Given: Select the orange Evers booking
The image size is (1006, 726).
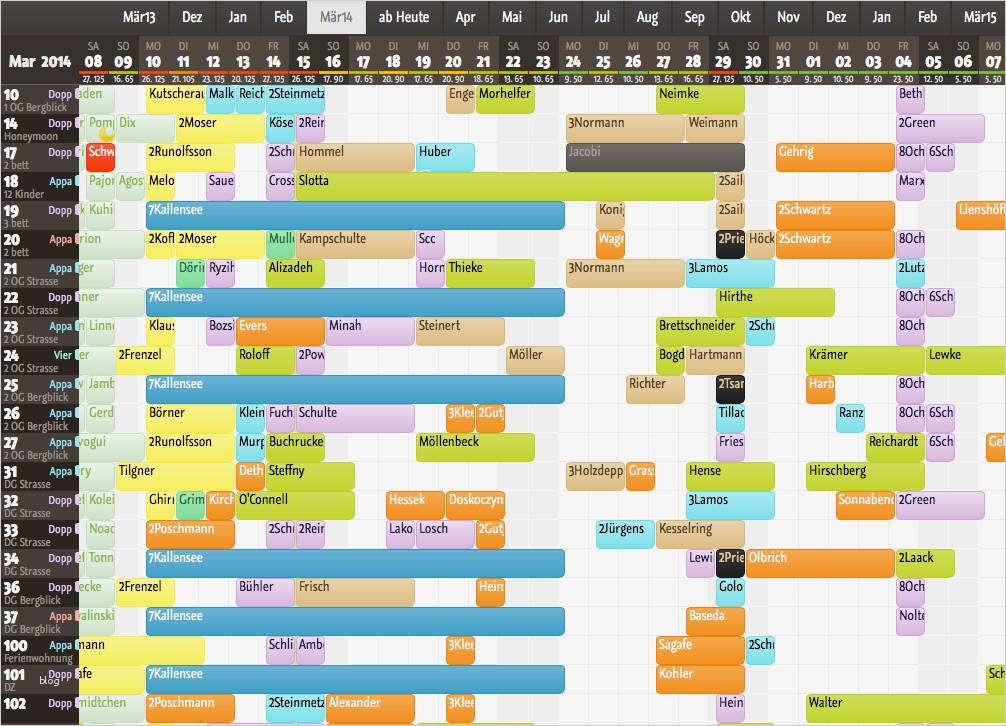Looking at the screenshot, I should pyautogui.click(x=280, y=331).
